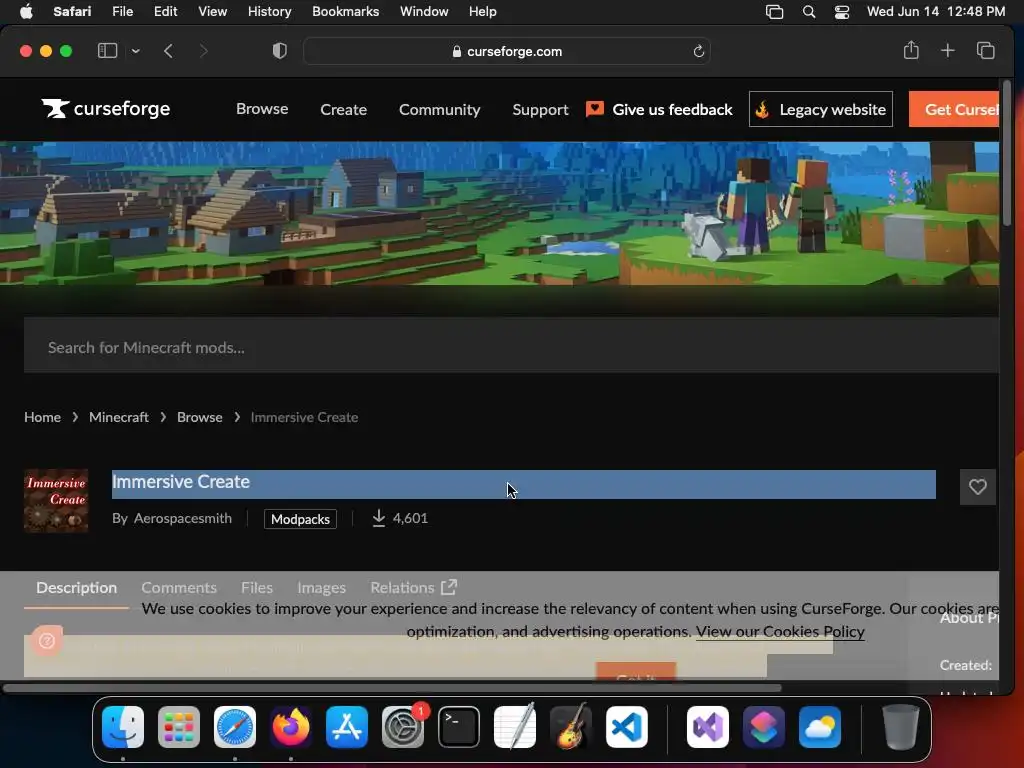Viewport: 1024px width, 768px height.
Task: Switch to the Images tab
Action: pos(321,588)
